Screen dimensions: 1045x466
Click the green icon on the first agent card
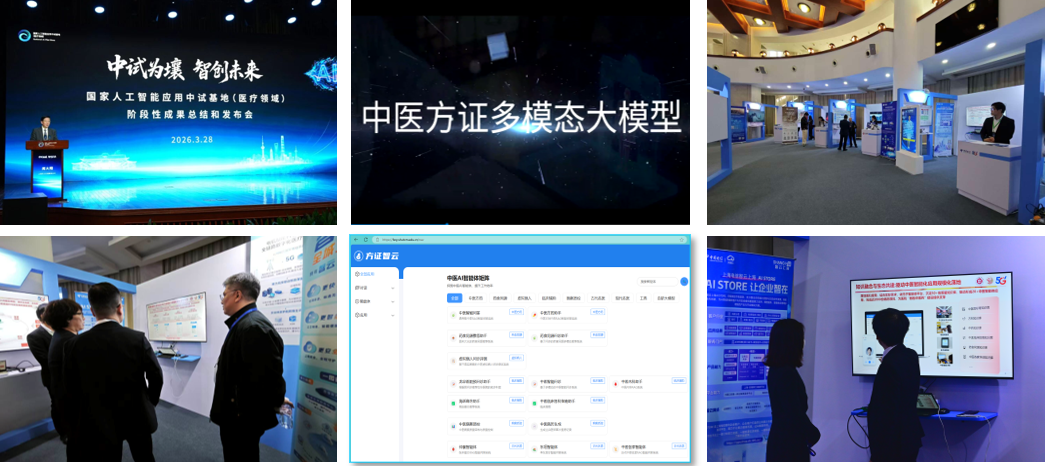453,313
